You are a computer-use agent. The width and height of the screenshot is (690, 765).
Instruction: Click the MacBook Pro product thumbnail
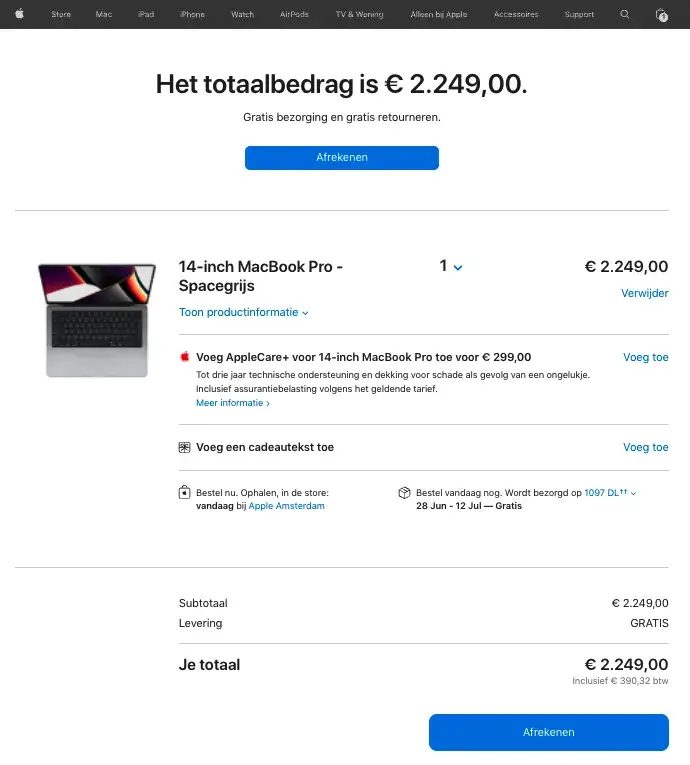(x=96, y=320)
